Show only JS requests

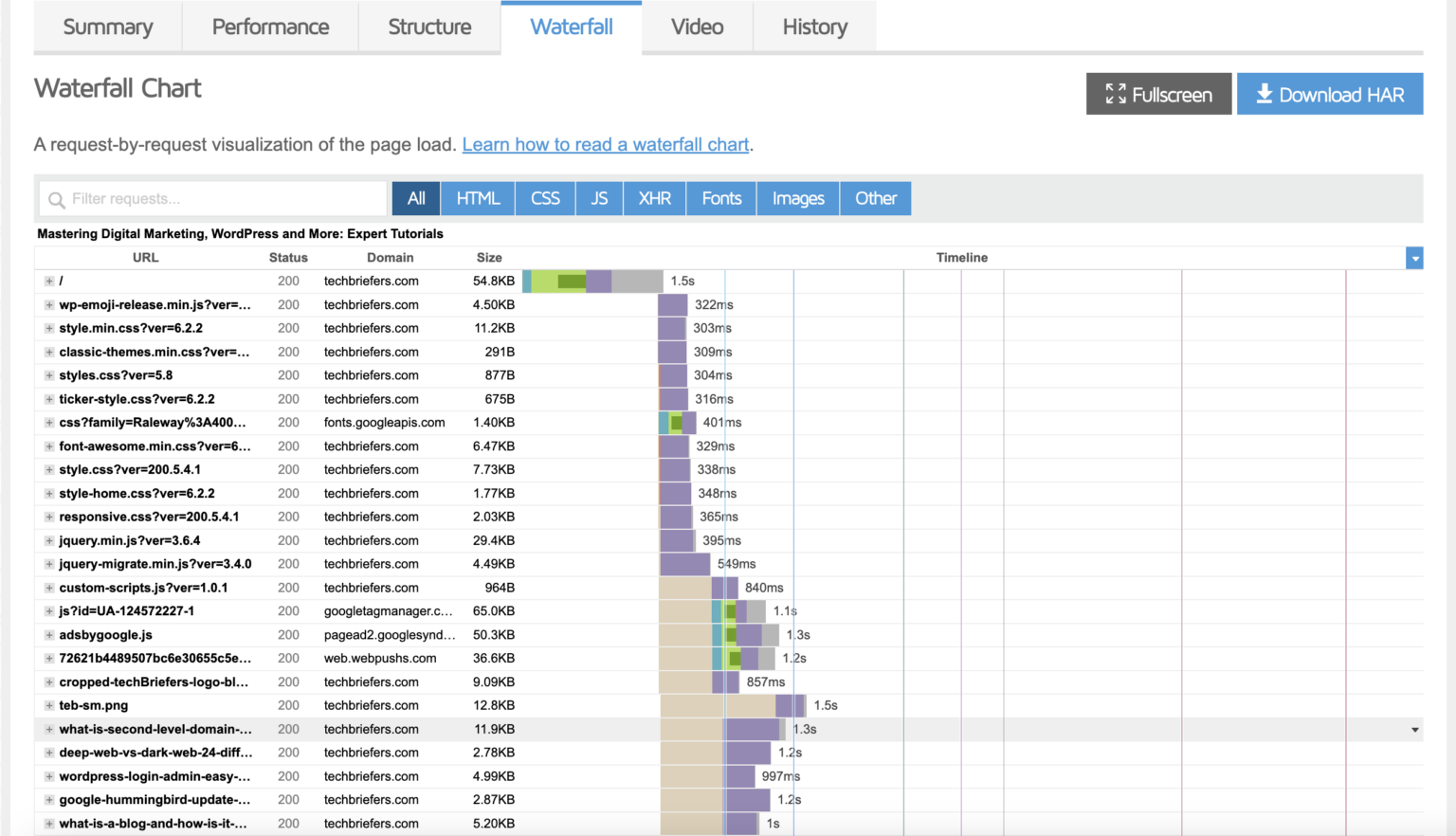click(599, 198)
